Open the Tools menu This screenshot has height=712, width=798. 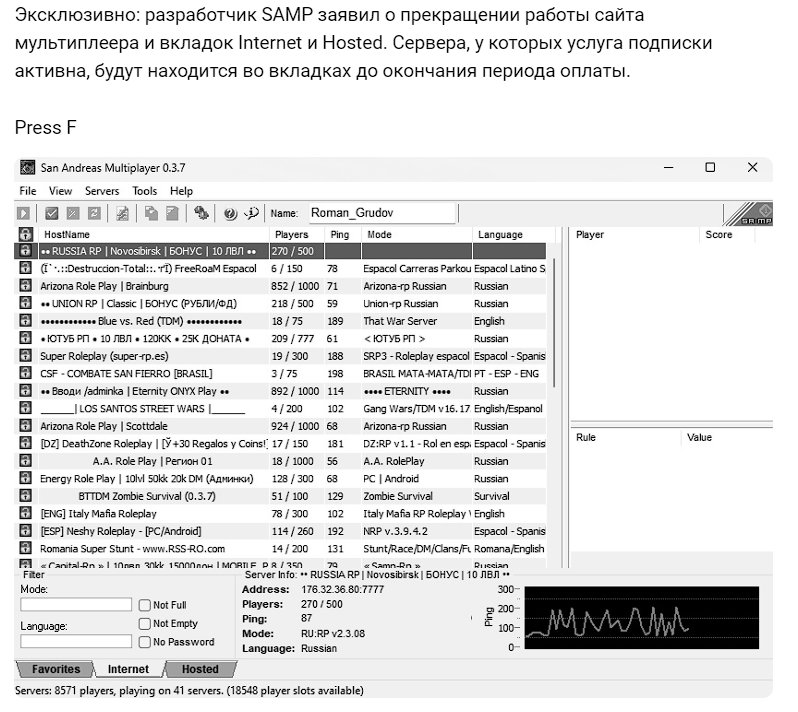(x=145, y=191)
